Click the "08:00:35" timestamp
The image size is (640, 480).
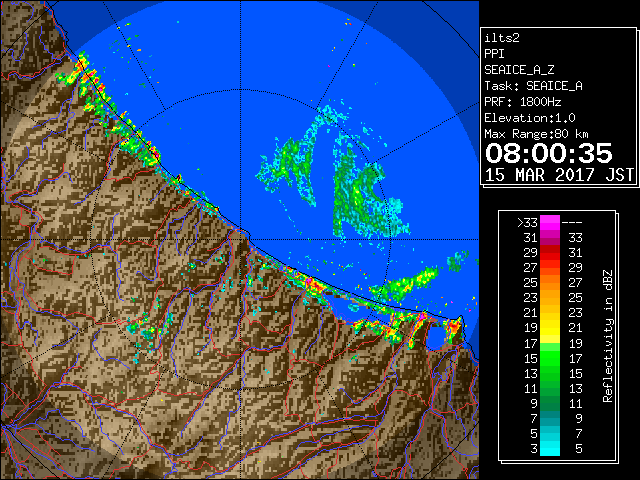point(549,153)
